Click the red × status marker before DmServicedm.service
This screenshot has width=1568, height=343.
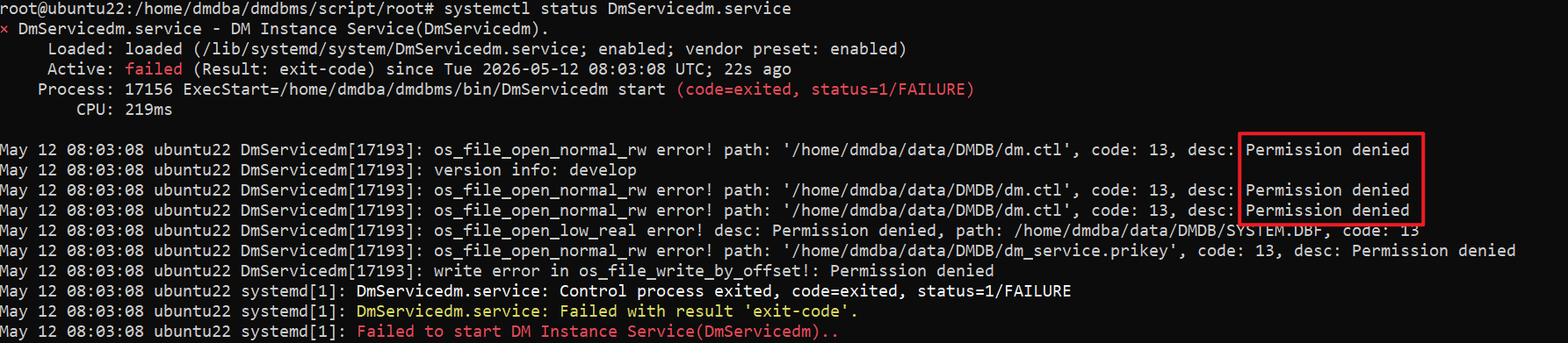tap(4, 29)
